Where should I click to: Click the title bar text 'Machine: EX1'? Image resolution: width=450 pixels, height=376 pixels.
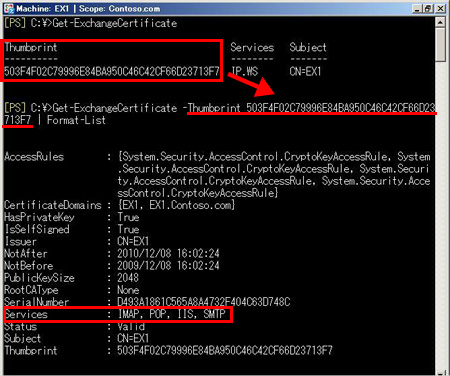(42, 9)
